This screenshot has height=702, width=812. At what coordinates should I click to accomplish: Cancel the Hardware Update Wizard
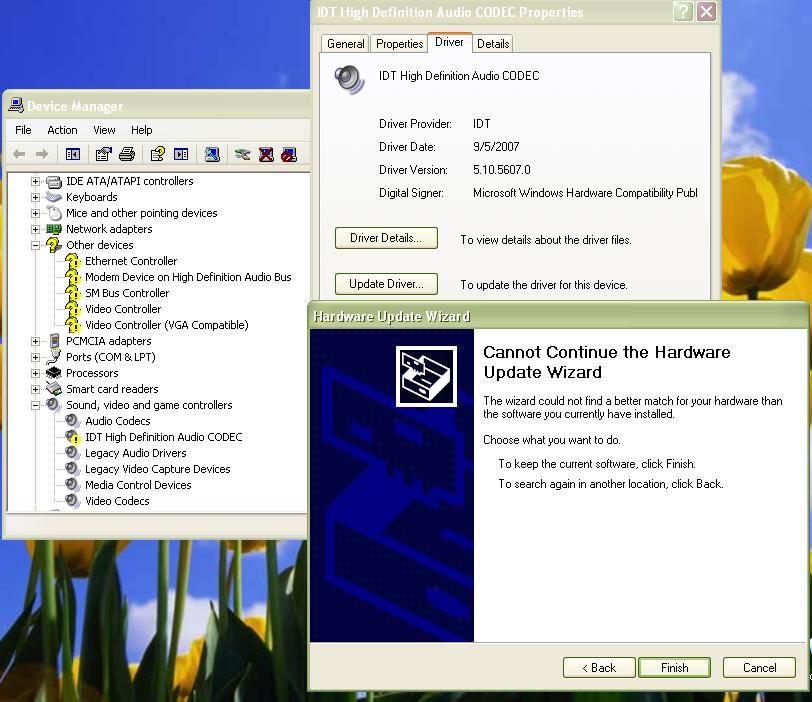(x=759, y=668)
